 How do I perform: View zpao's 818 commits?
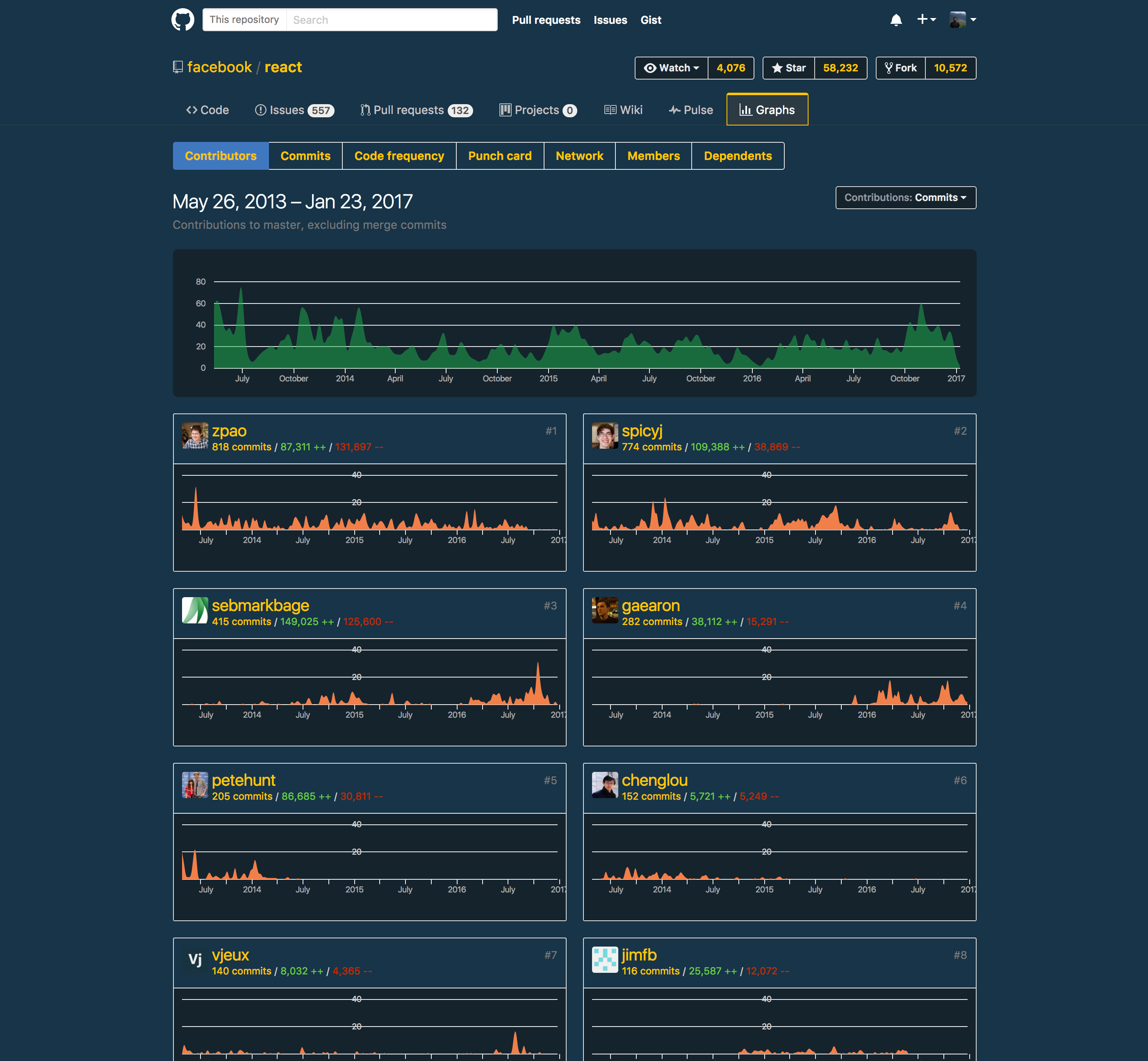241,447
